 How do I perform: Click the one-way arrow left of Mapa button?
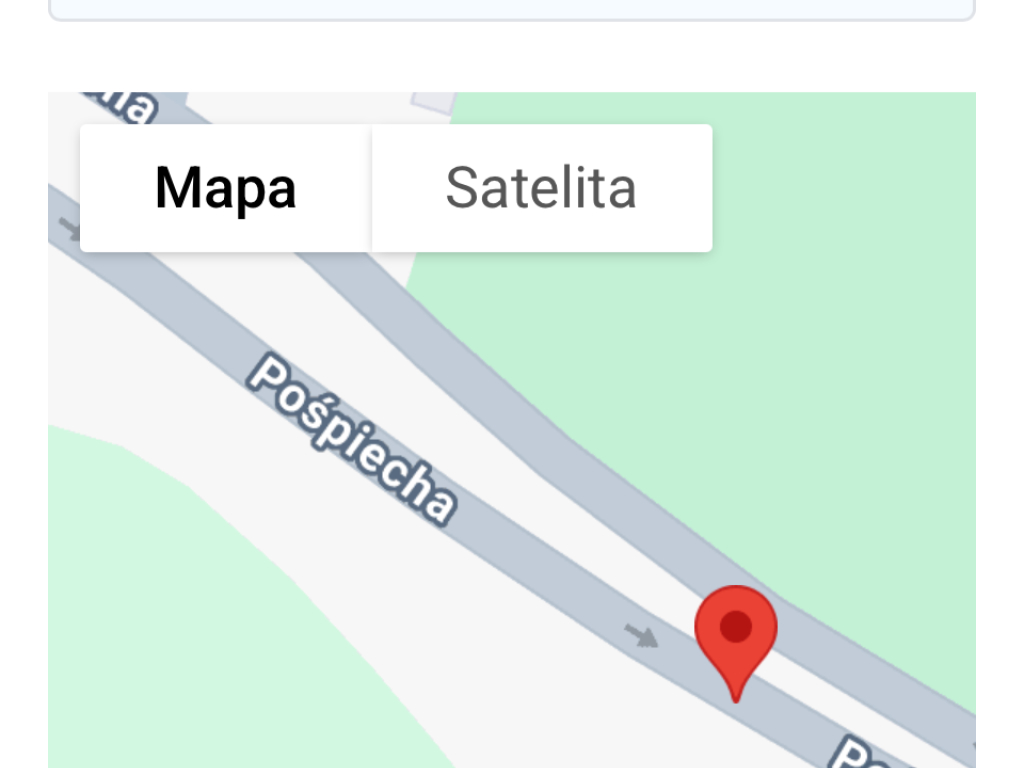(x=69, y=228)
